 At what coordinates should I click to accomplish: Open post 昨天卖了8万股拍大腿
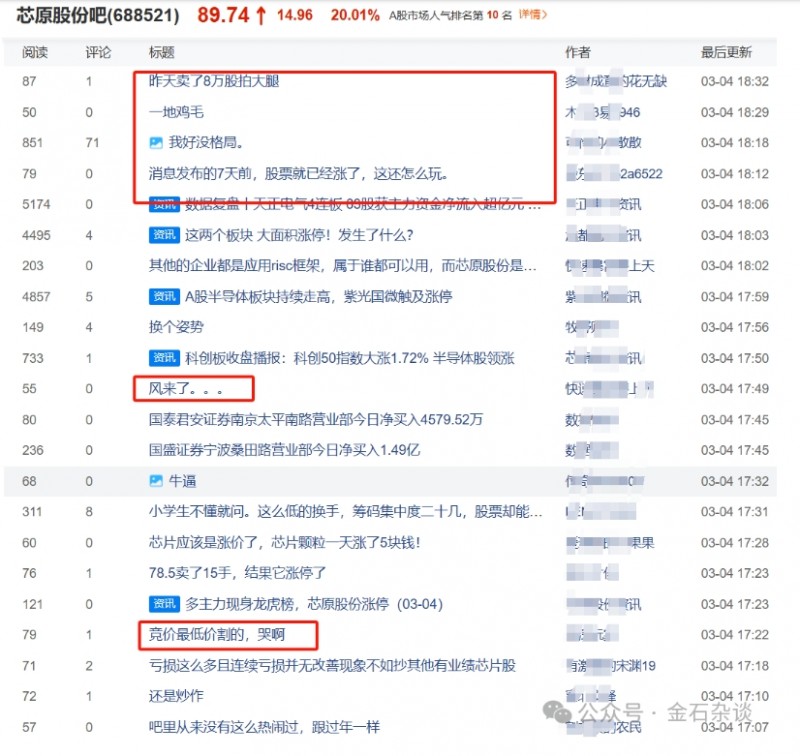coord(213,82)
